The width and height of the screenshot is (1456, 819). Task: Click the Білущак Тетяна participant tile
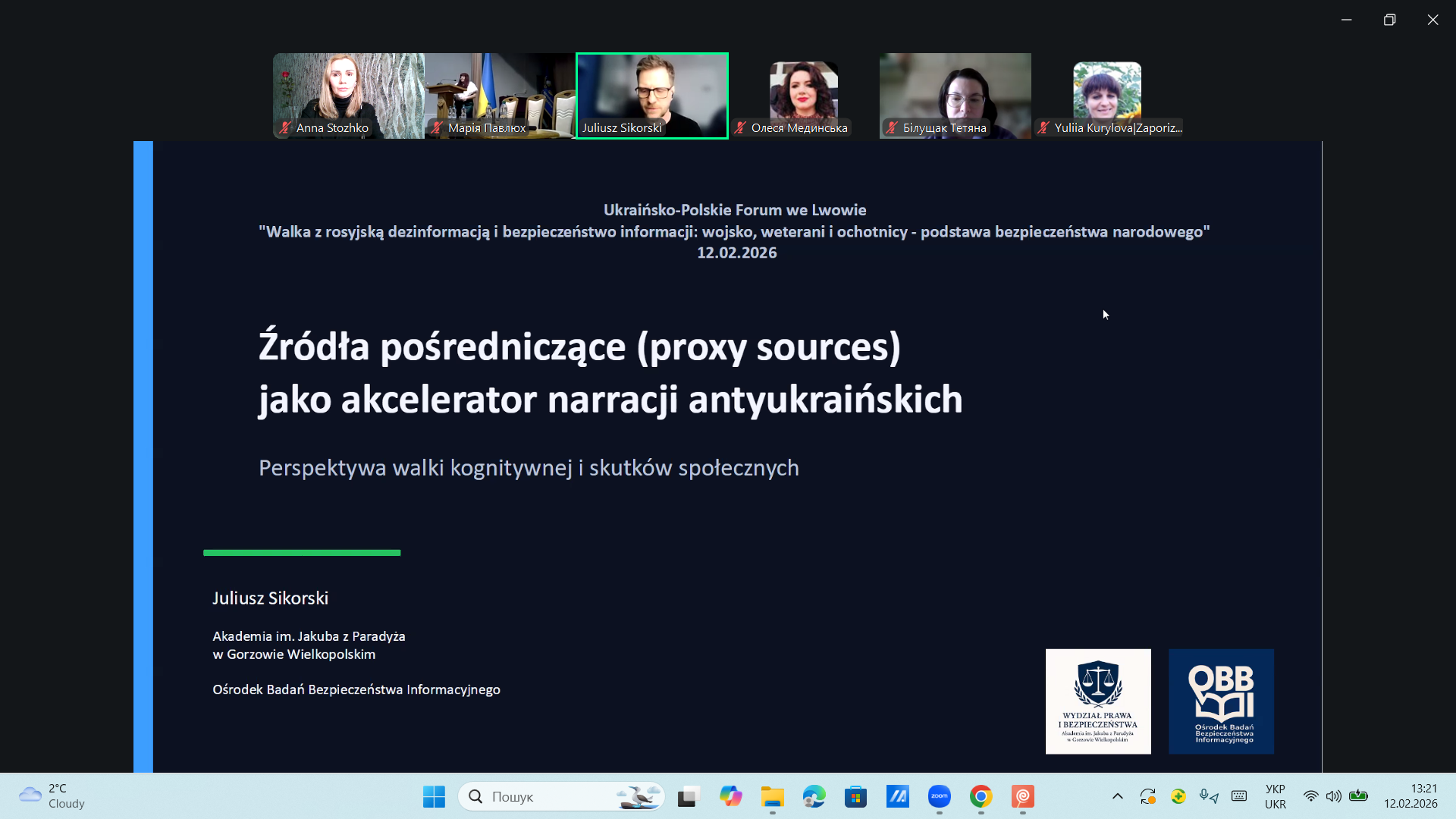[x=955, y=95]
